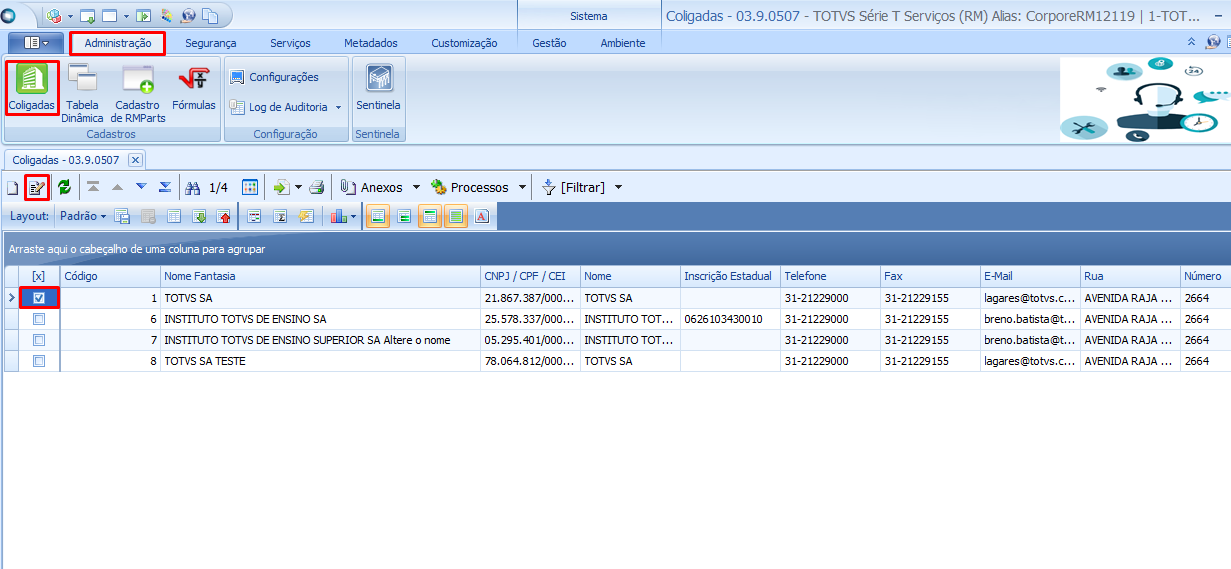Edit the selected record with pencil icon
Image resolution: width=1231 pixels, height=569 pixels.
38,187
